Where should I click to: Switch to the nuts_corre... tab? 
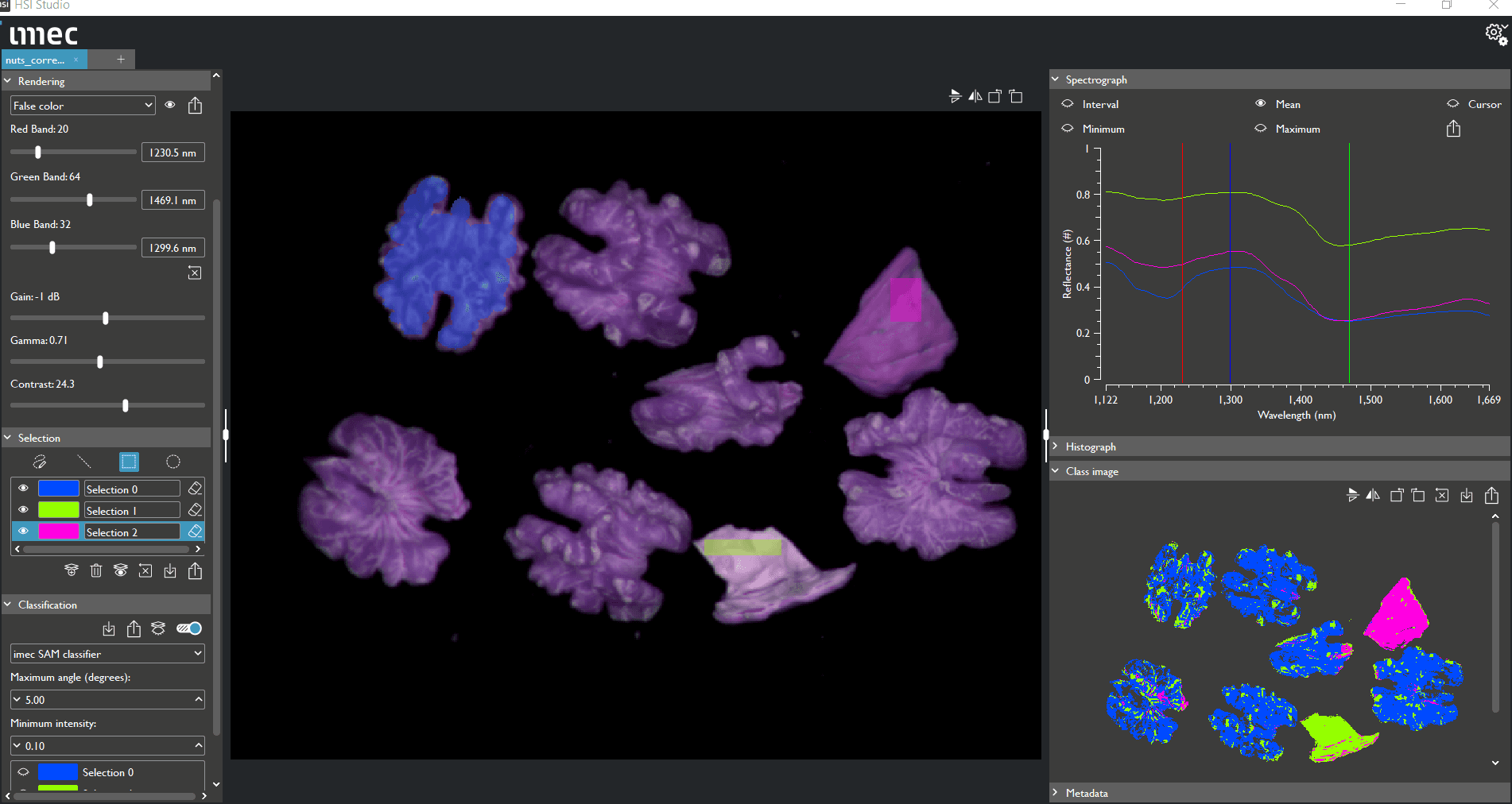coord(36,60)
